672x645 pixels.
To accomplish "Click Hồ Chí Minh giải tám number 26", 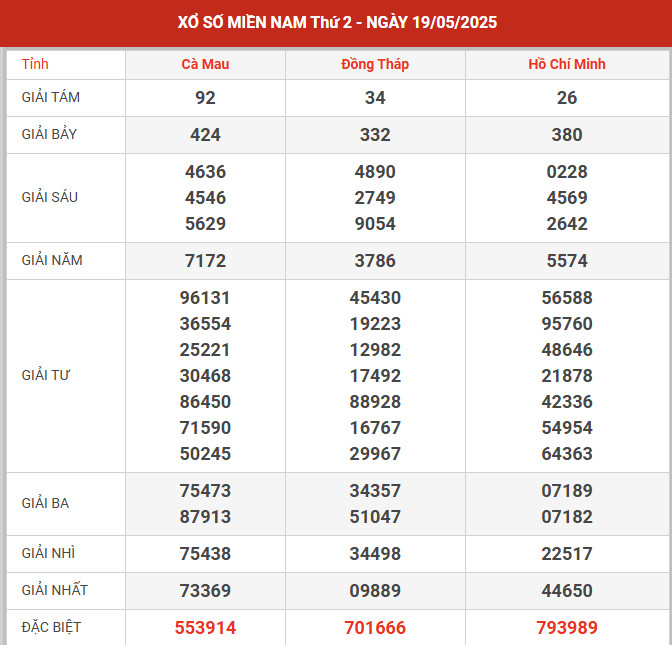I will pyautogui.click(x=567, y=98).
